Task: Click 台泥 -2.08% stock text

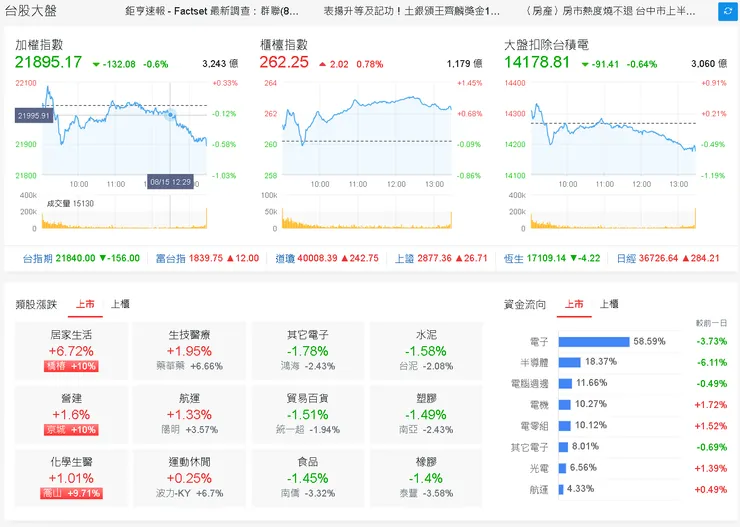Action: coord(426,366)
